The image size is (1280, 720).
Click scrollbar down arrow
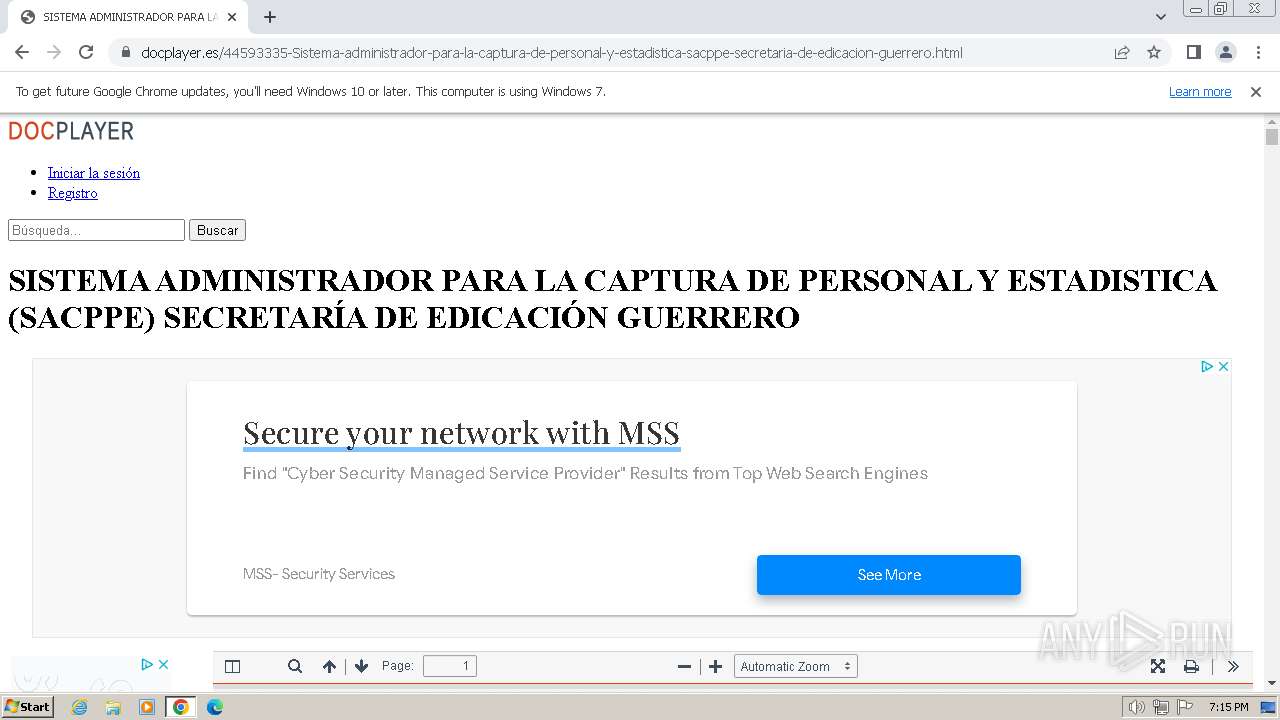pyautogui.click(x=1272, y=683)
